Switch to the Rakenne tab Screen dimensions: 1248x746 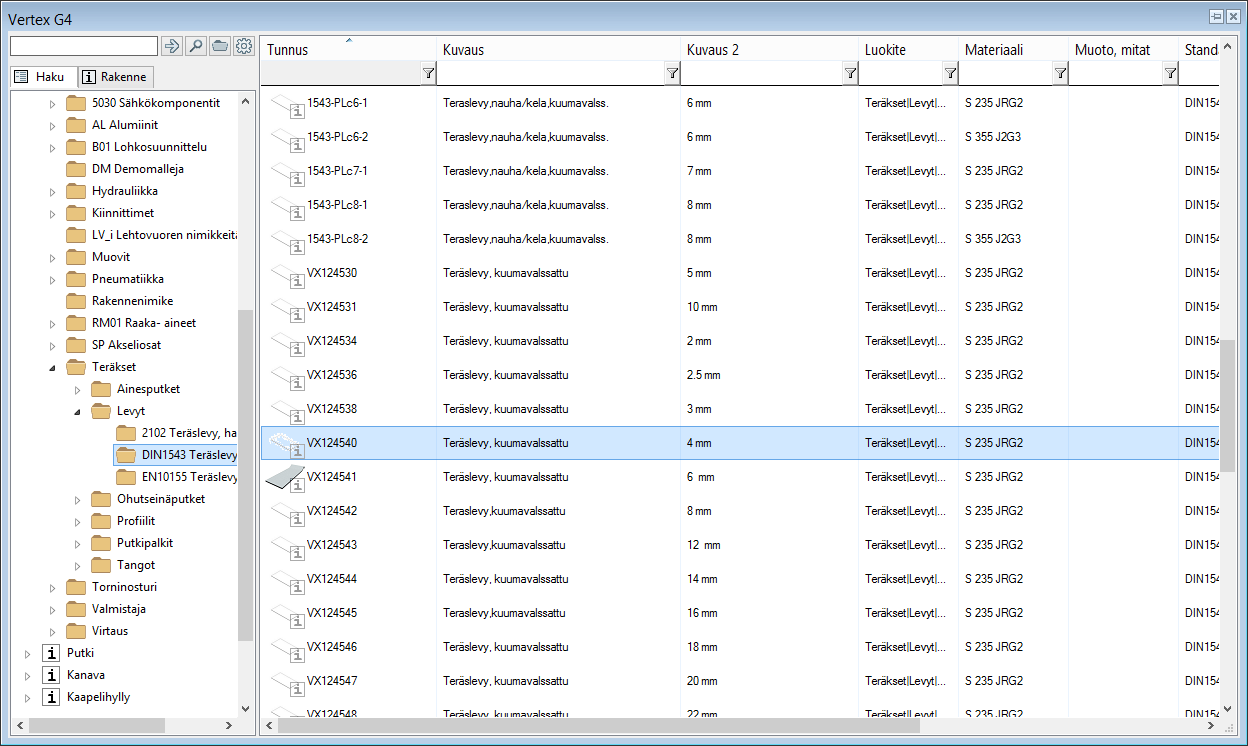click(115, 77)
